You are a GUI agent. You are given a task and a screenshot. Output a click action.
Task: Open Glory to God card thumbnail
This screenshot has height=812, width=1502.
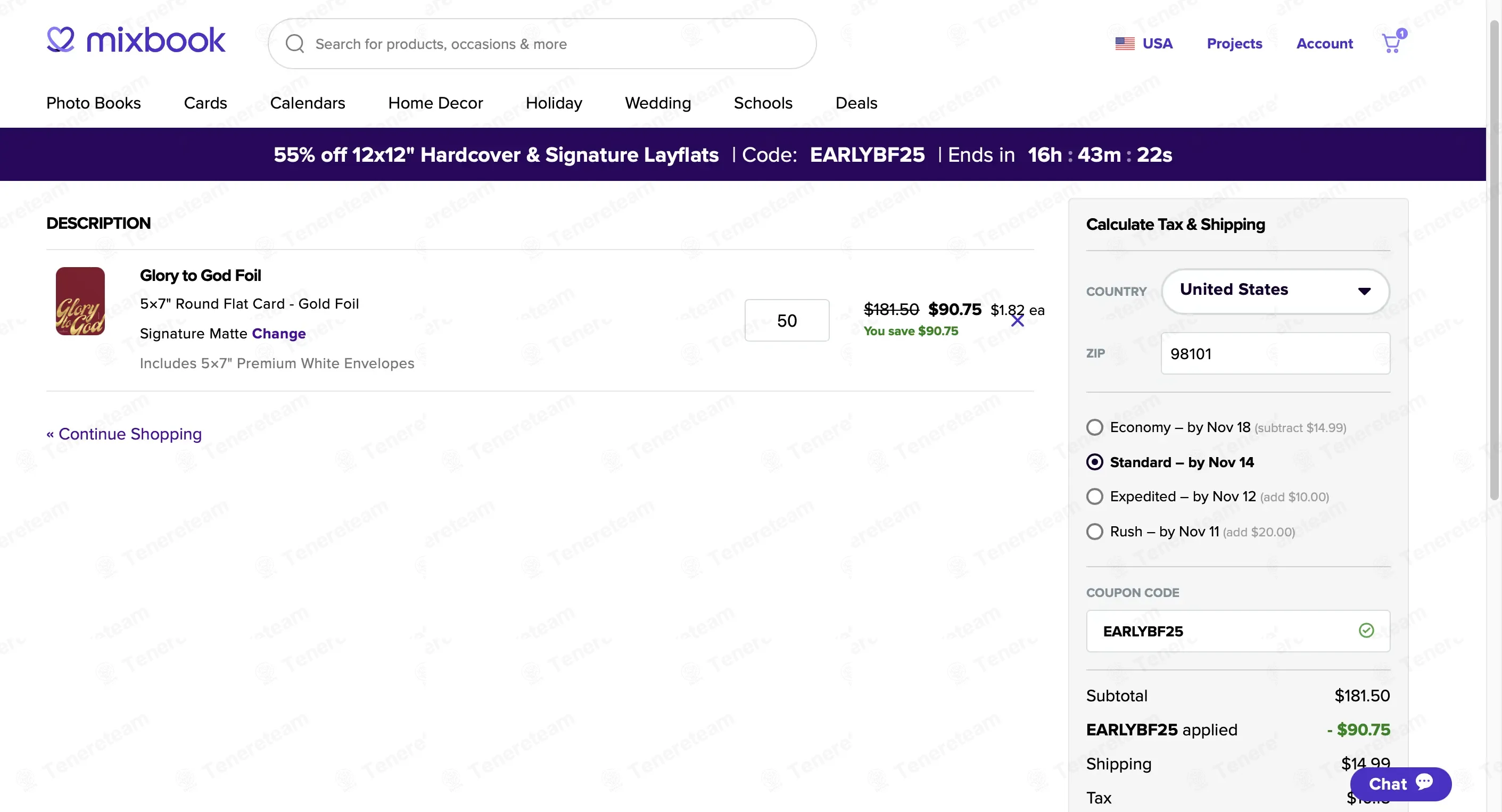(80, 301)
